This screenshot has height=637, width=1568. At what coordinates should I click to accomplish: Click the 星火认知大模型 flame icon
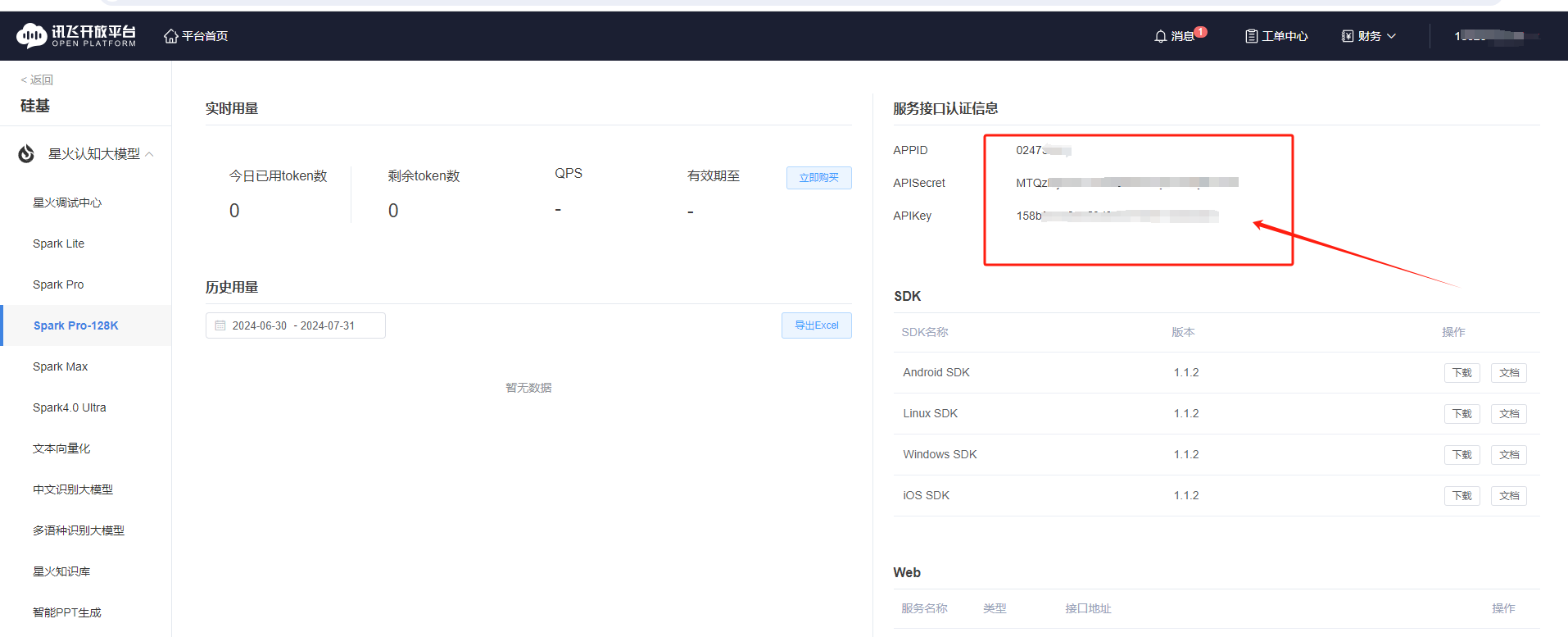pos(26,153)
